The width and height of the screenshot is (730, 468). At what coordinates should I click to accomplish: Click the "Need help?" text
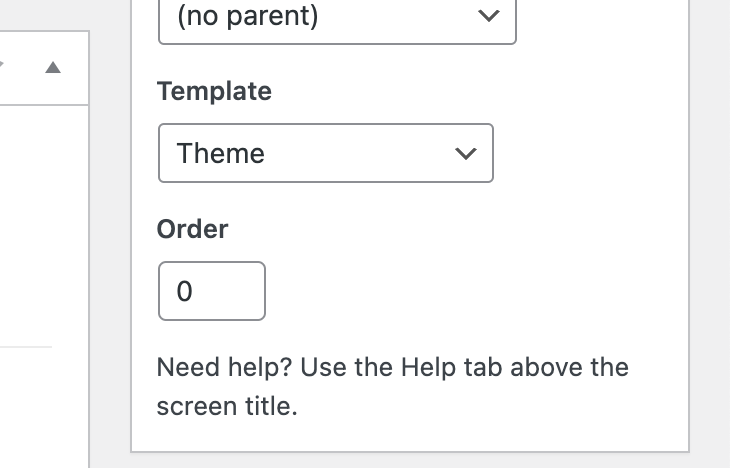pyautogui.click(x=224, y=367)
